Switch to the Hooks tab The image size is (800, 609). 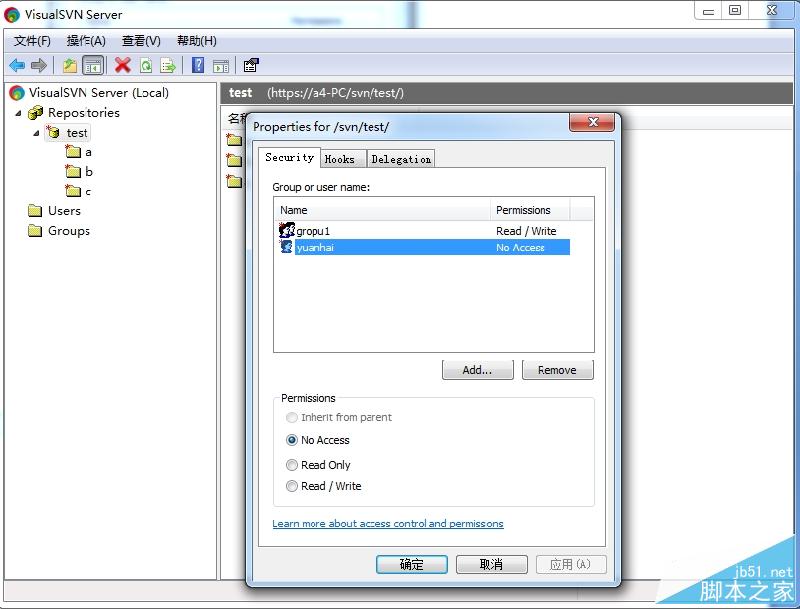(340, 159)
